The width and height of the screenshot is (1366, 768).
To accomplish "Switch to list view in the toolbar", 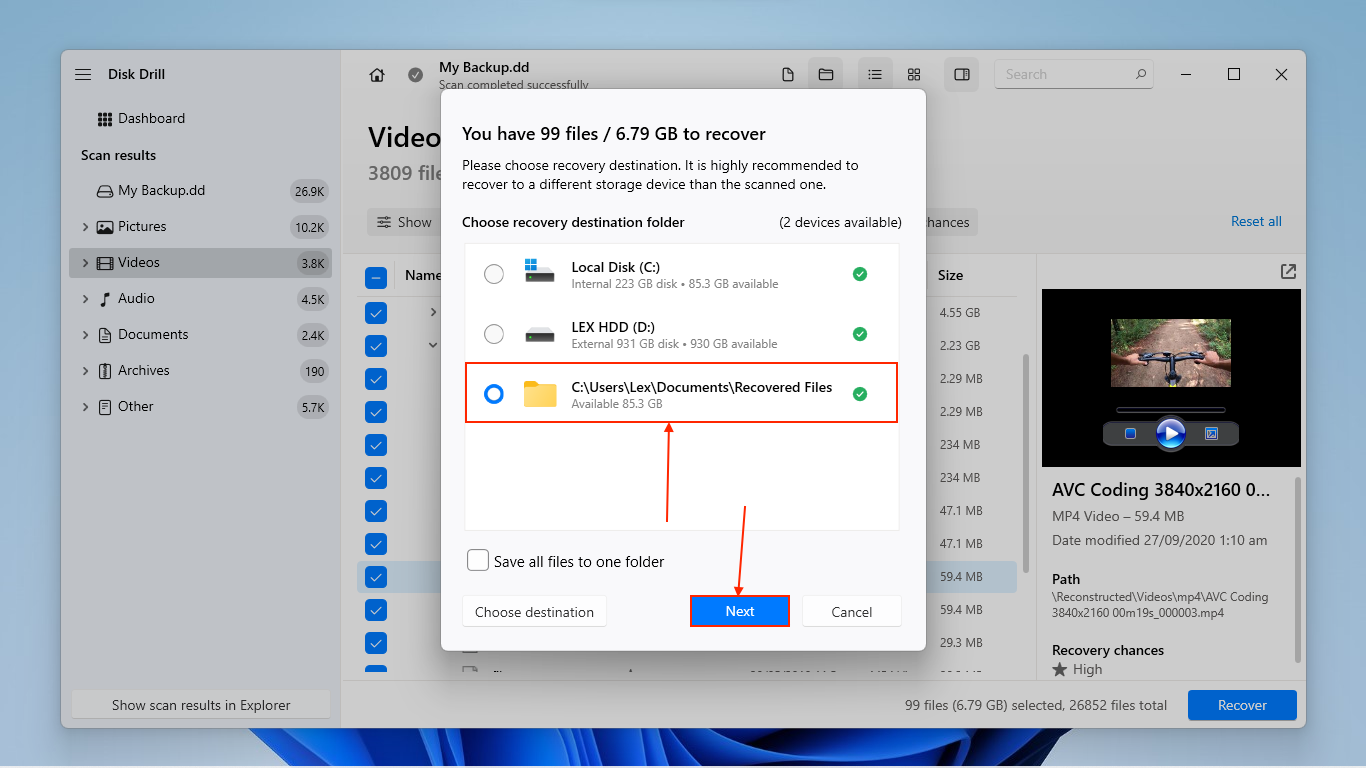I will (874, 74).
